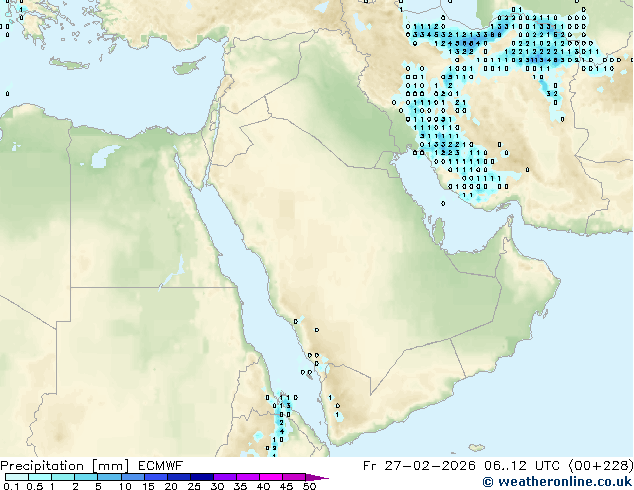Screen dimensions: 634x490
Task: Click the 'Precipitation' title text
Action: click(x=42, y=466)
